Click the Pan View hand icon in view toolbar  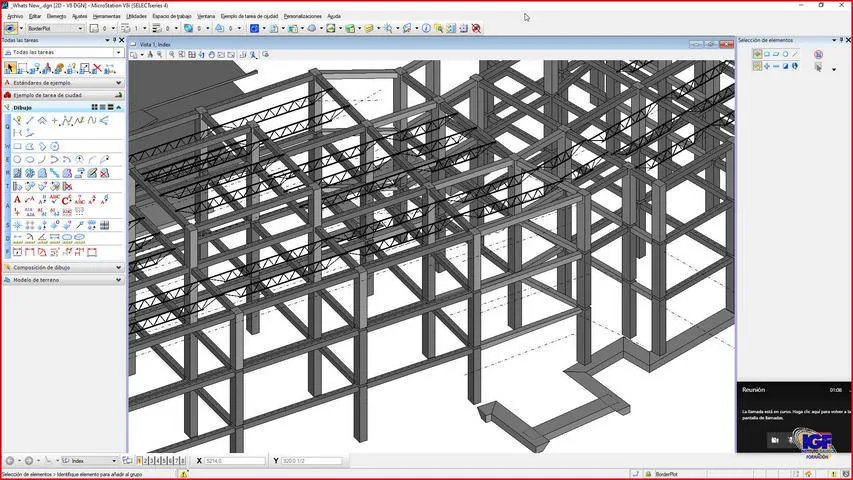212,54
